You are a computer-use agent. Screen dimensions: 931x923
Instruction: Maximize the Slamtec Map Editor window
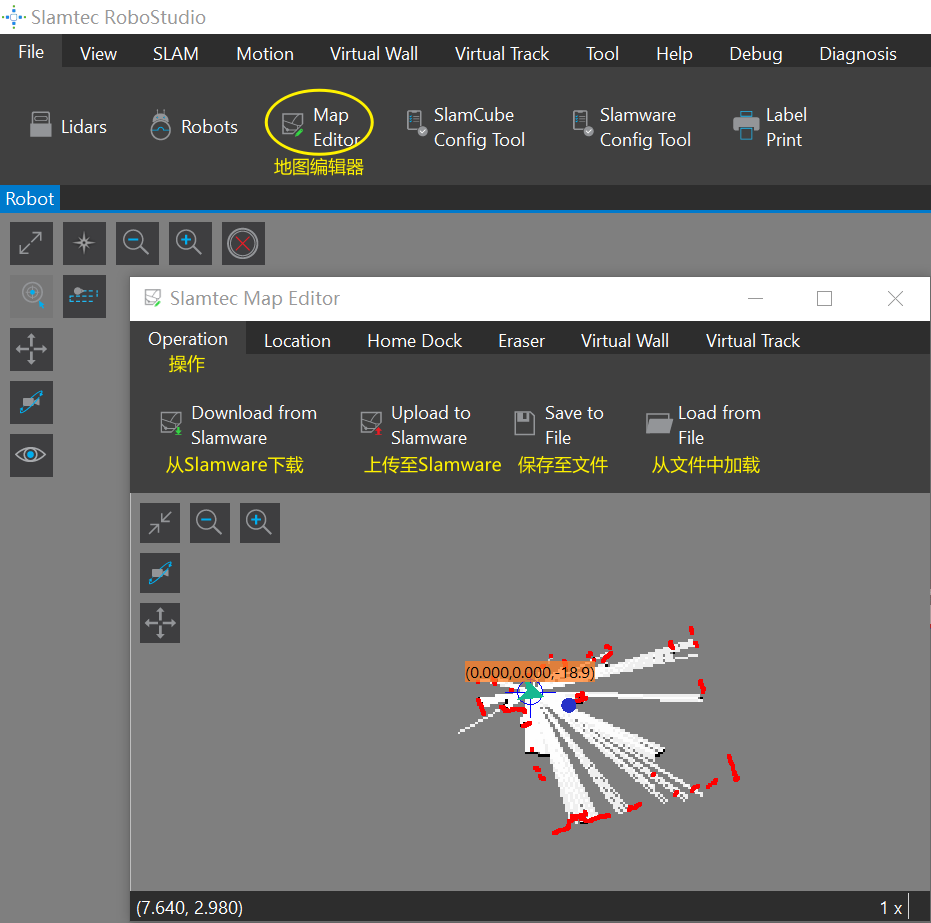tap(824, 299)
